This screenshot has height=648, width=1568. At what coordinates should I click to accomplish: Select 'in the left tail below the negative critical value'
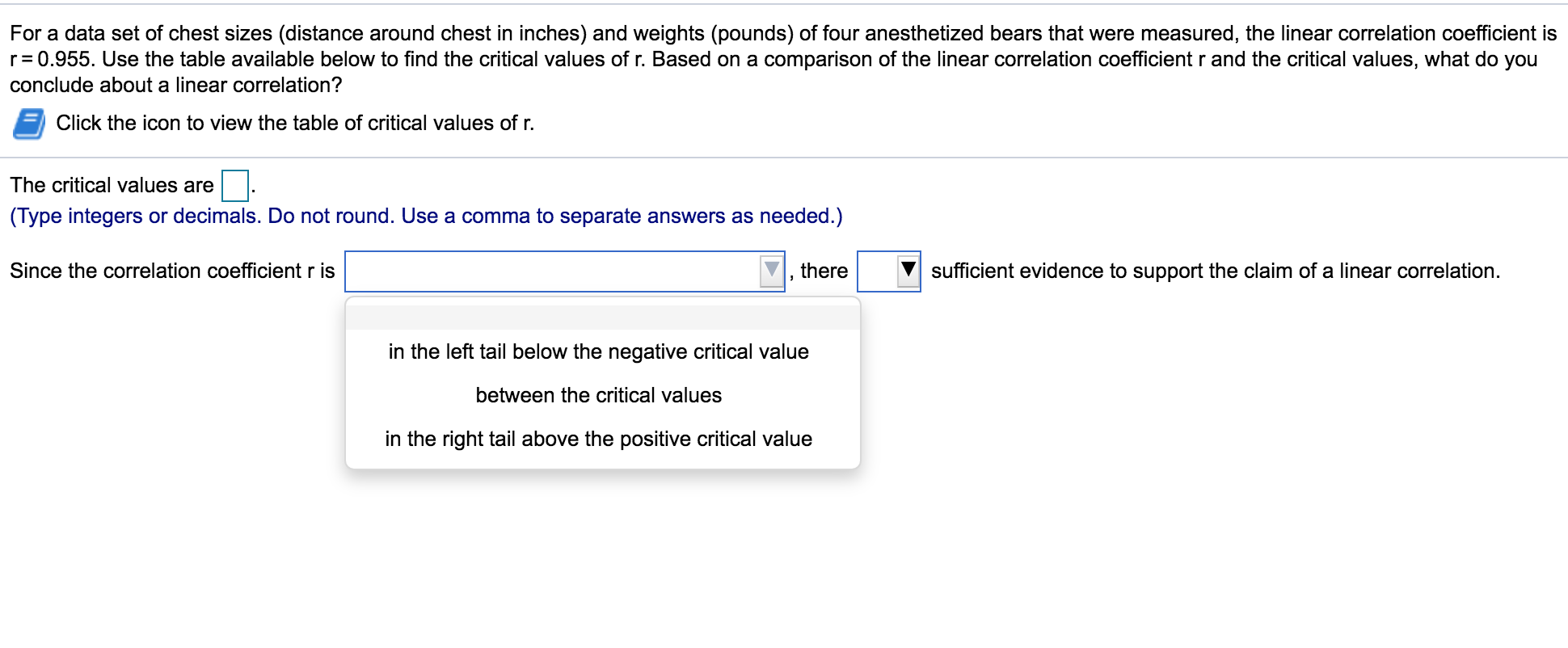coord(598,351)
